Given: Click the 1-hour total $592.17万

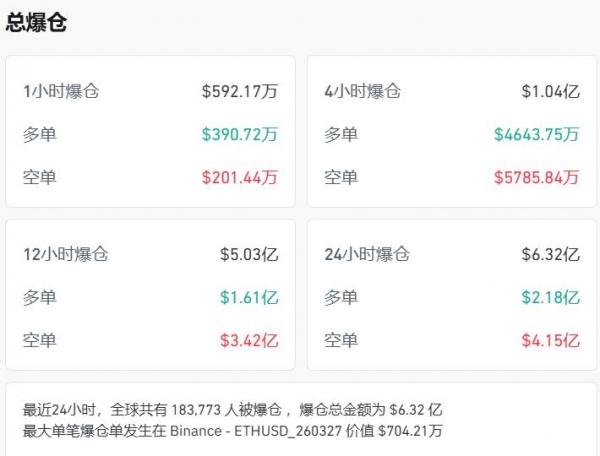Looking at the screenshot, I should [x=239, y=91].
